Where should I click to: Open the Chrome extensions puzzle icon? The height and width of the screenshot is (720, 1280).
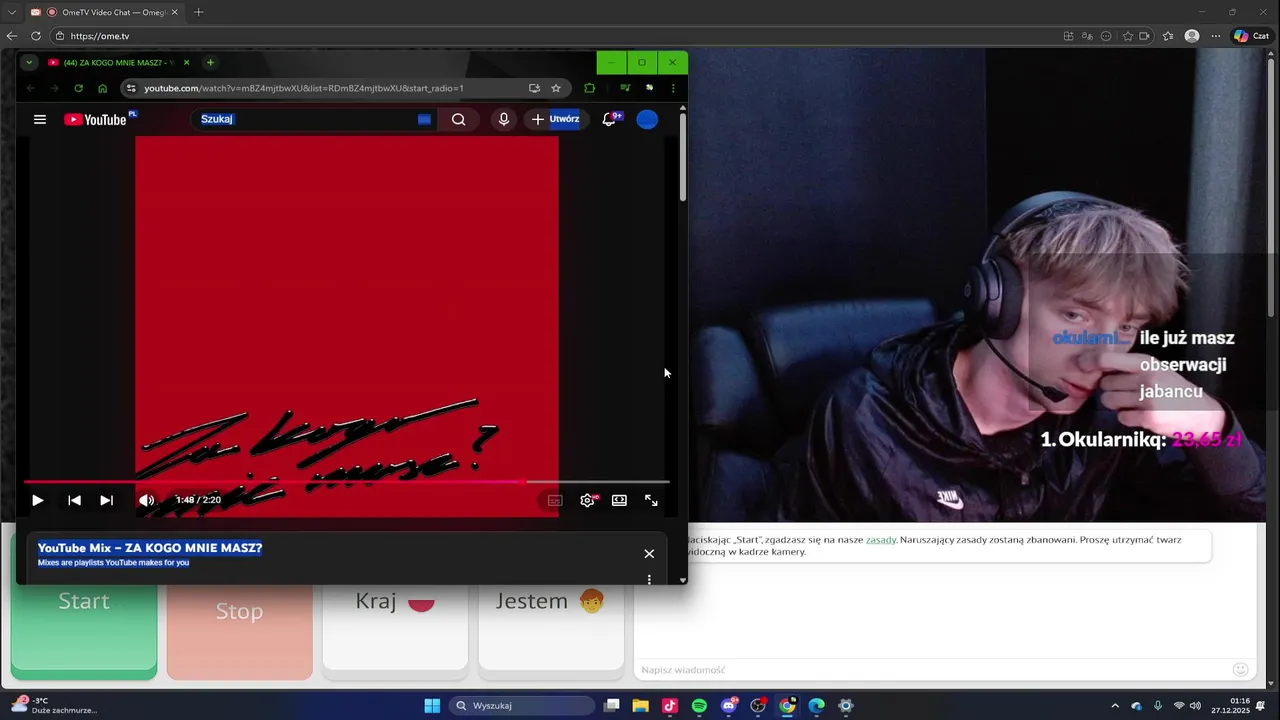click(589, 88)
